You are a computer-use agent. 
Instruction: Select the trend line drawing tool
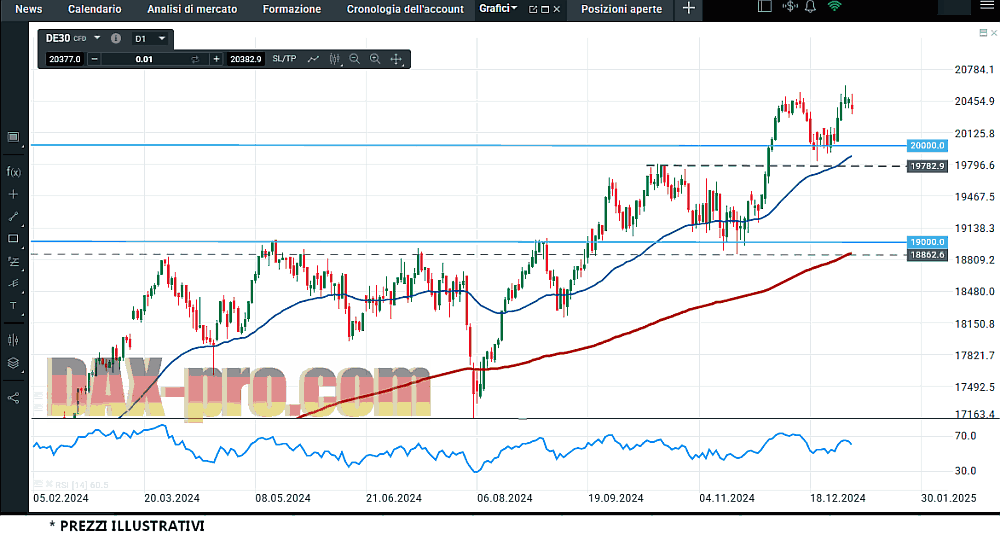13,216
